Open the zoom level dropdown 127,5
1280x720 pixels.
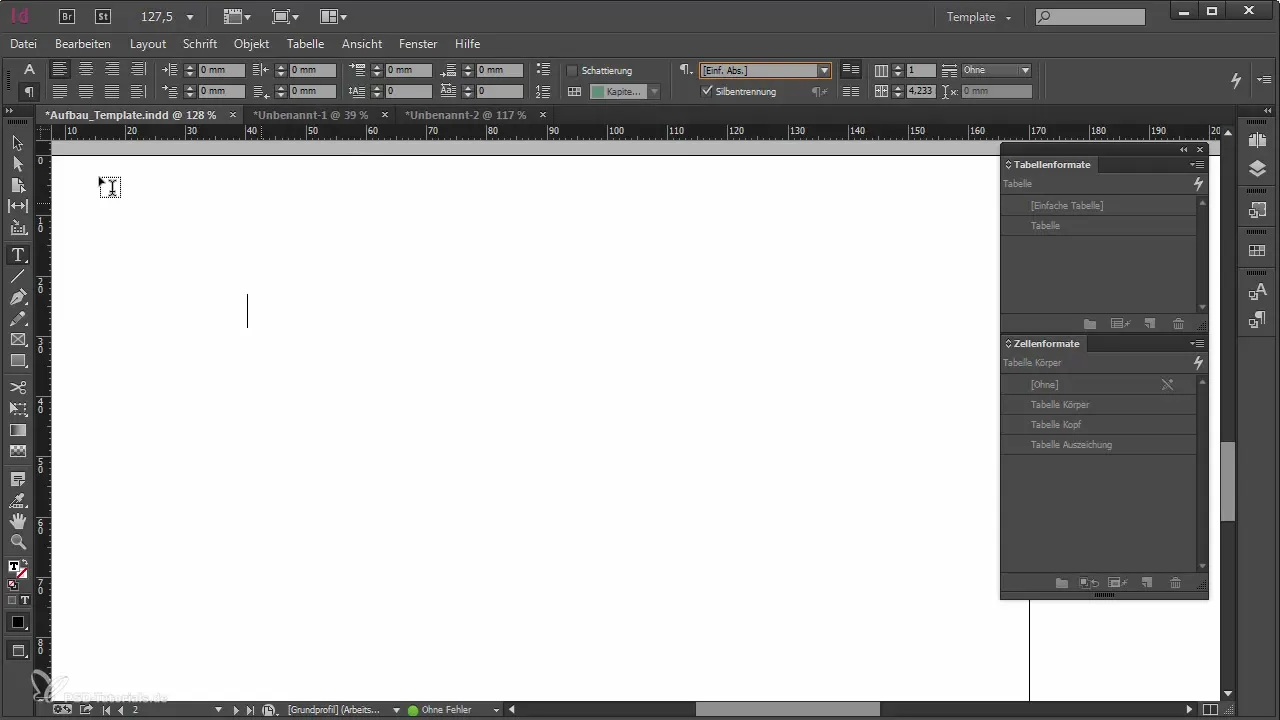[190, 17]
